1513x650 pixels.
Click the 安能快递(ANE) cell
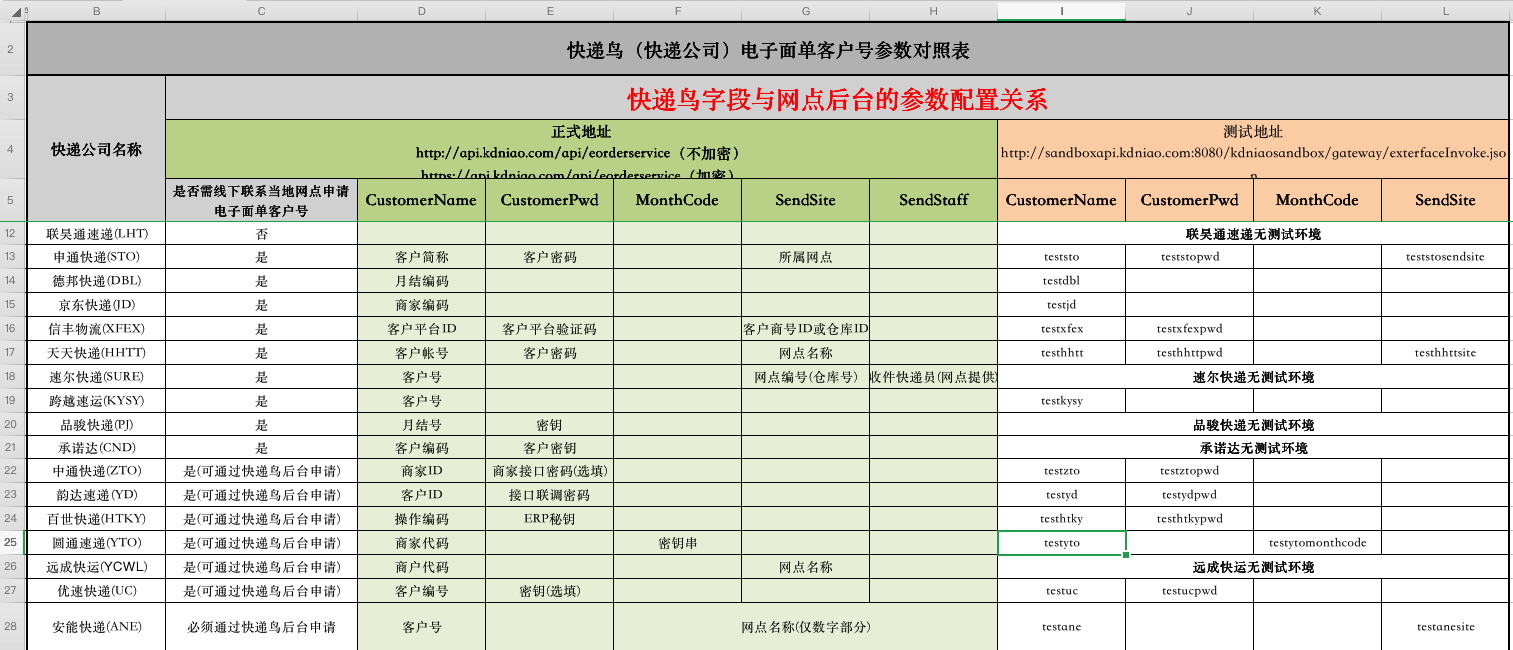96,627
